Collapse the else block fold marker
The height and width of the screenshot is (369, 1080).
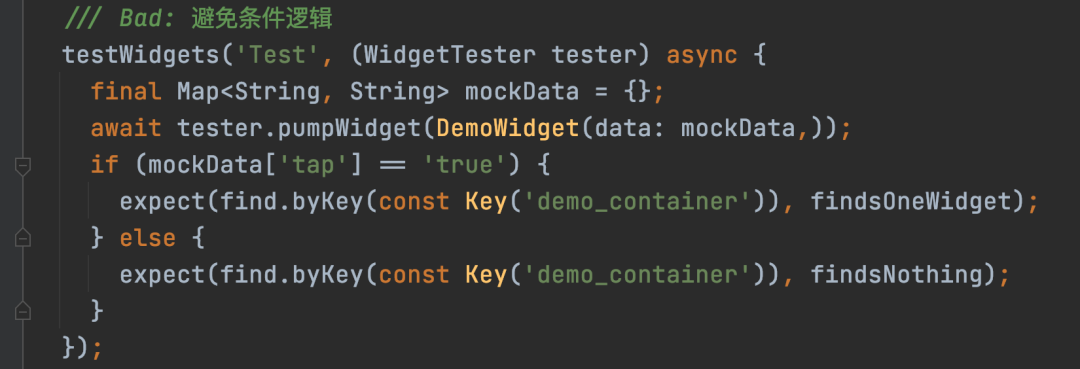point(23,238)
